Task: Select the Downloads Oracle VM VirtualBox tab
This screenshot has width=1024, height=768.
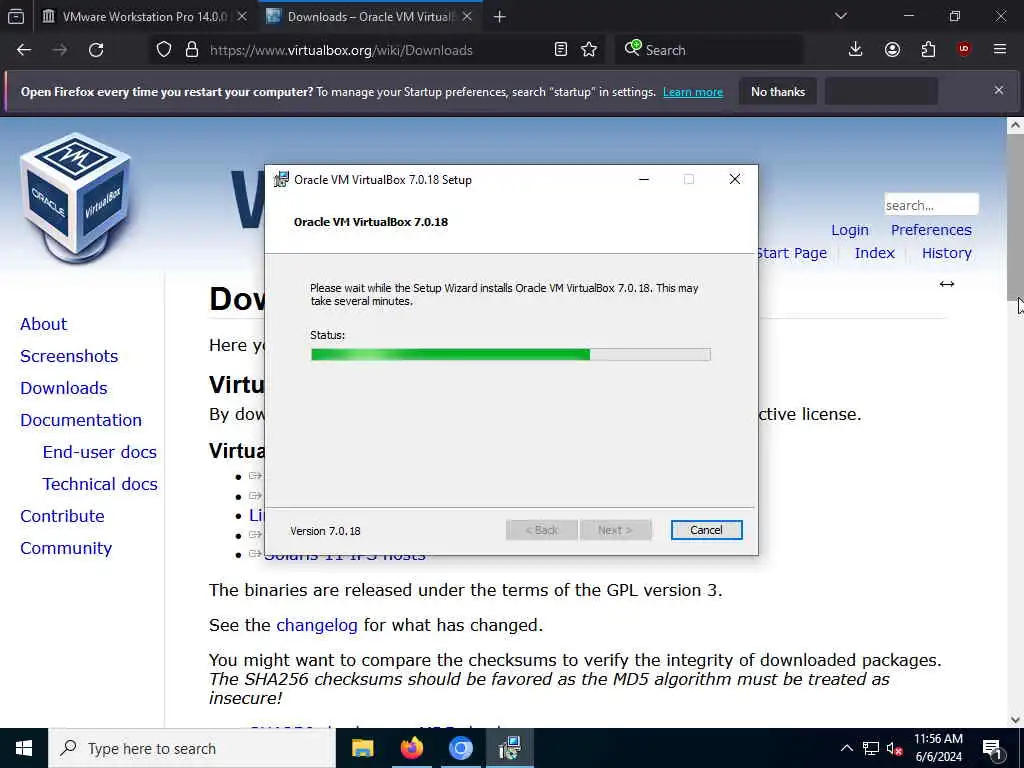Action: (x=370, y=16)
